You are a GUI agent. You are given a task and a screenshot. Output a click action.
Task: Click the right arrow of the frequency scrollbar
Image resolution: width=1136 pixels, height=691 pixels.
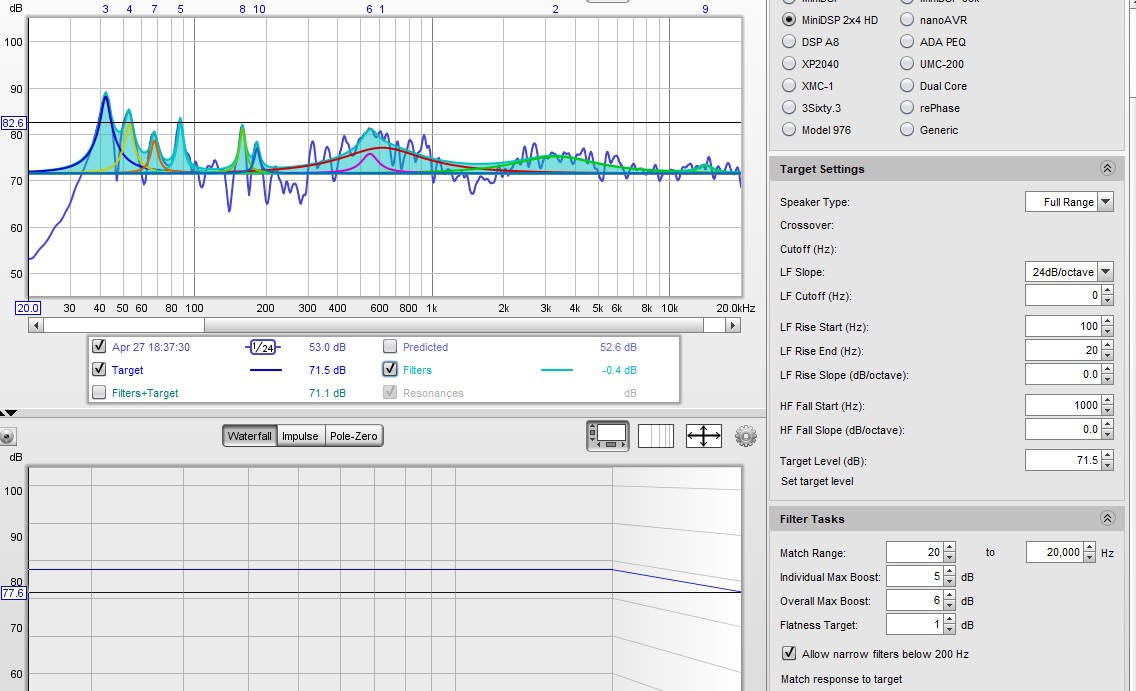734,325
